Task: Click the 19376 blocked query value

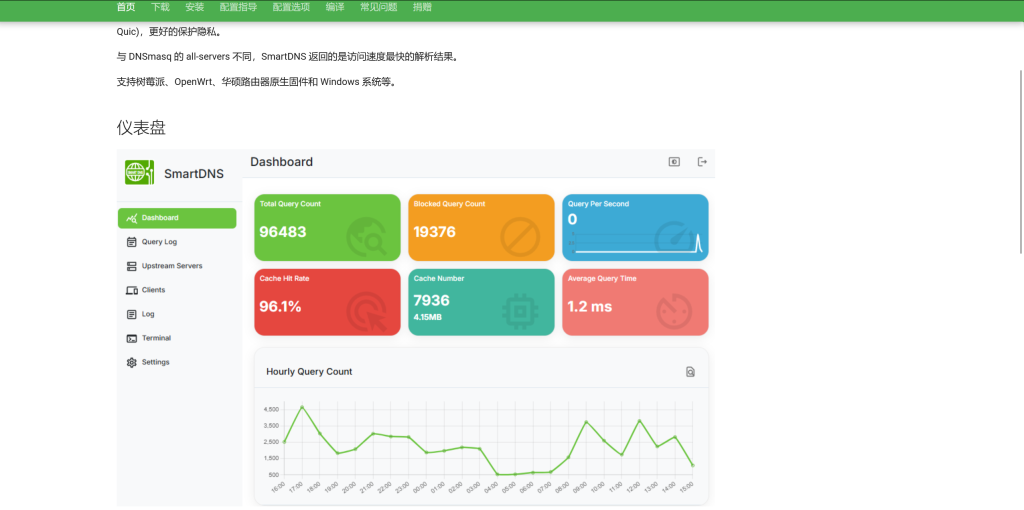Action: pos(434,232)
